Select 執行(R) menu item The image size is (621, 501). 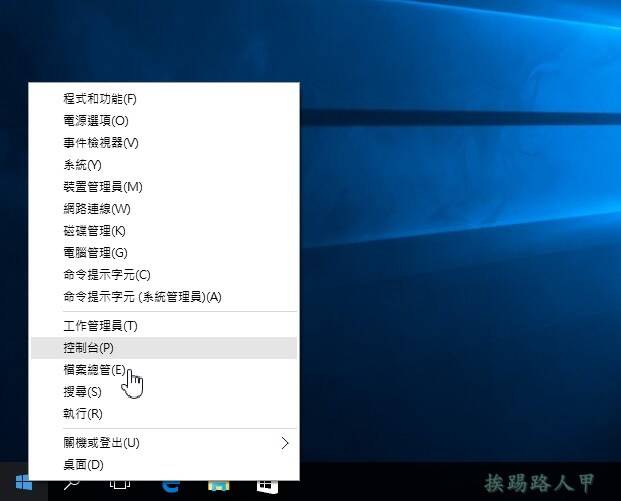pyautogui.click(x=164, y=414)
